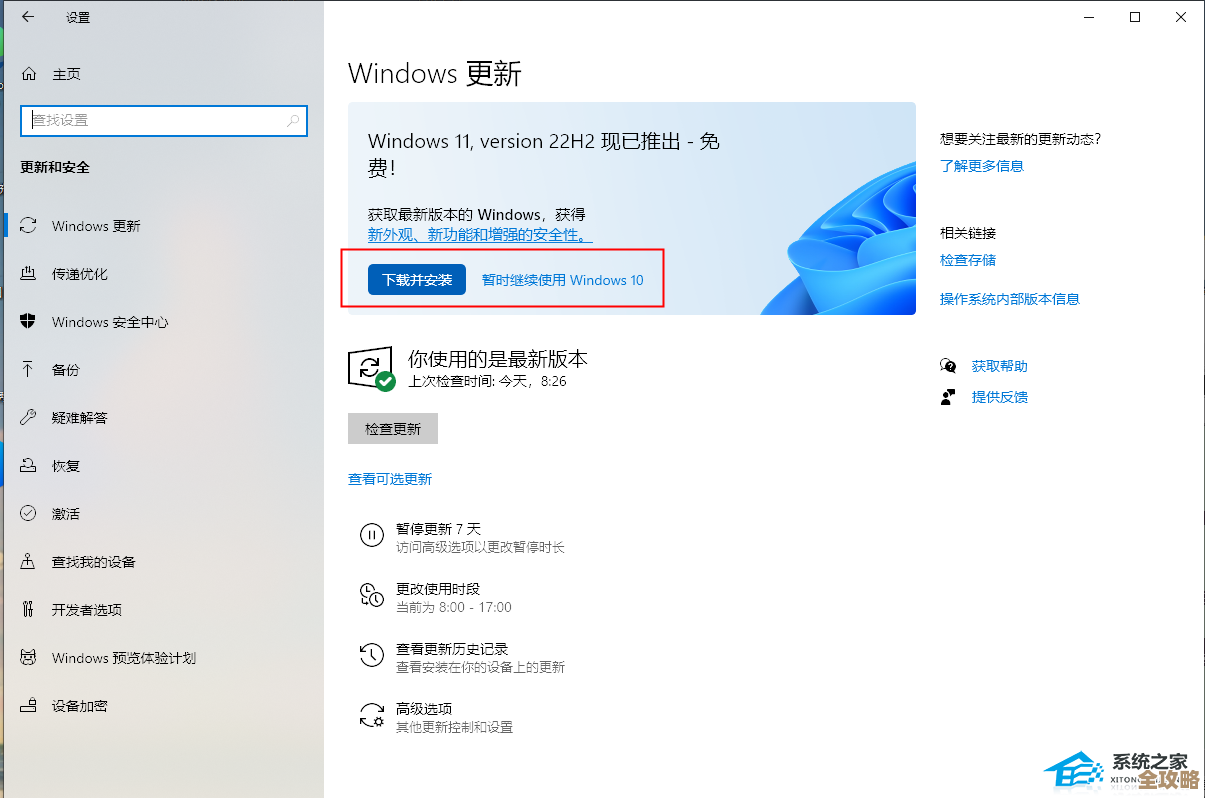Open 查看可选更新
This screenshot has height=798, width=1205.
[390, 479]
